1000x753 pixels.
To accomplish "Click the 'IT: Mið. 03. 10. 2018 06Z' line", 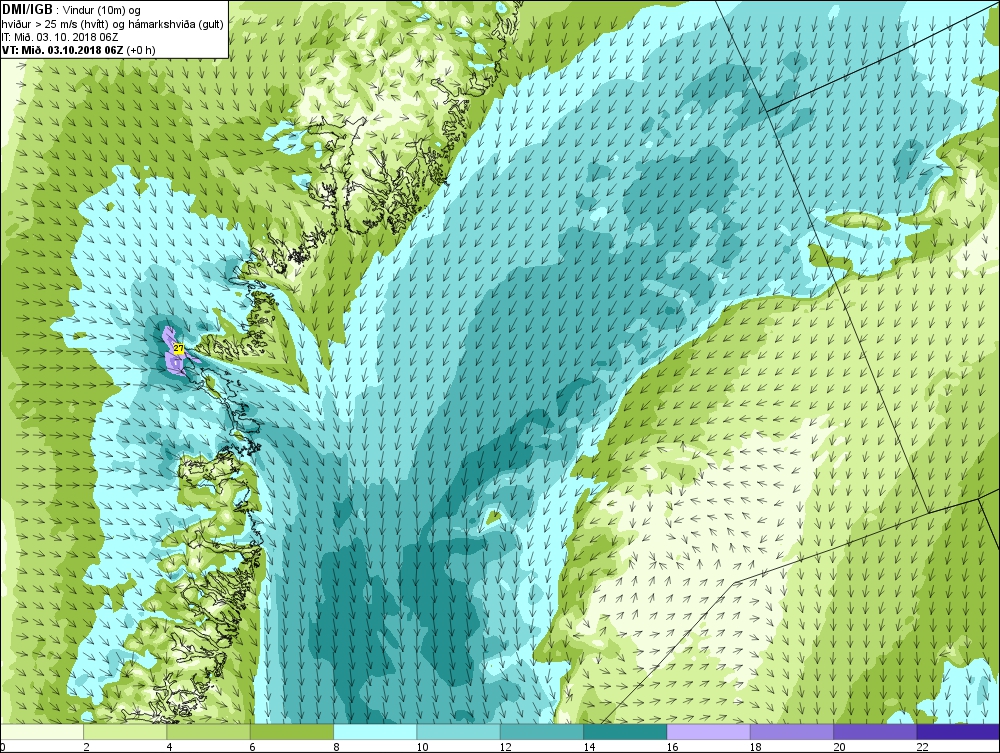I will 59,37.
